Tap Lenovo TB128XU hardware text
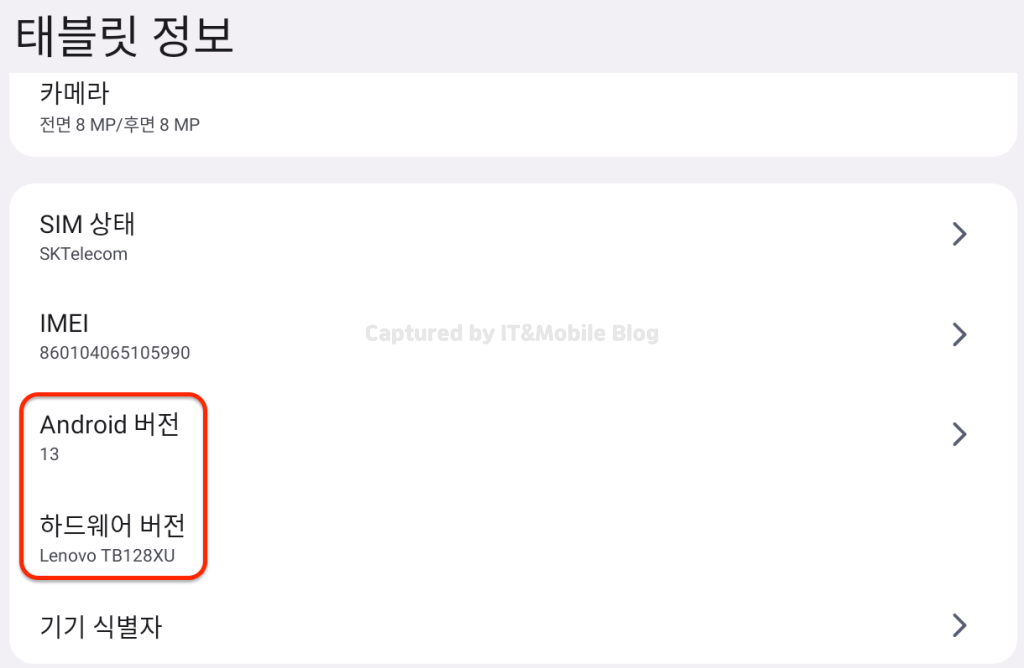 107,556
